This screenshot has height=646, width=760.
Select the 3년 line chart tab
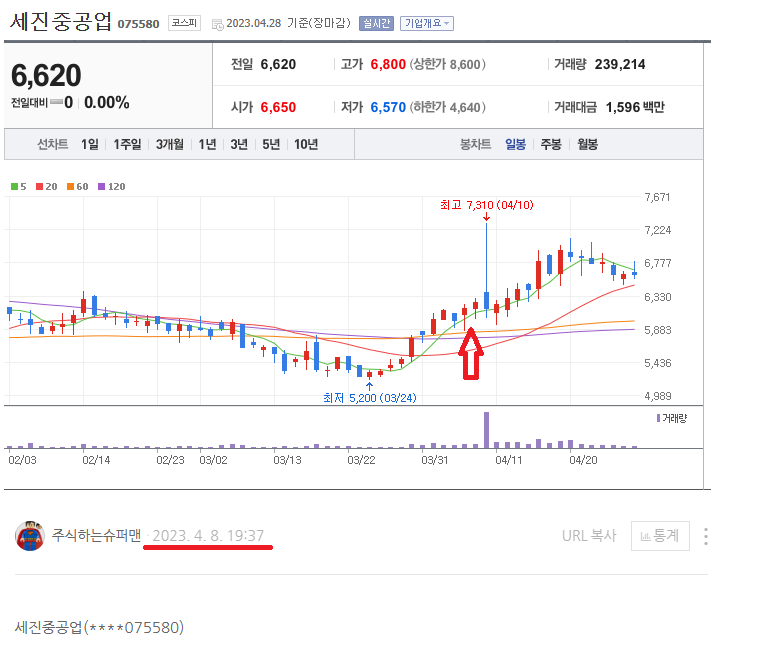tap(239, 144)
